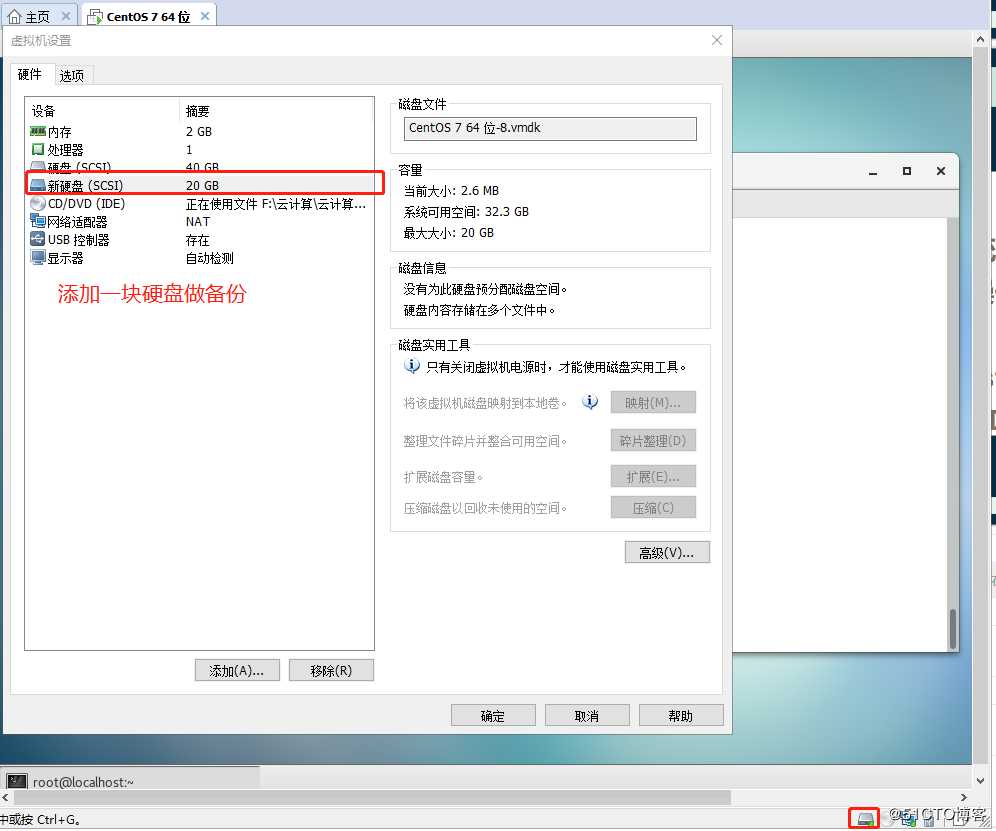
Task: Open the 主页 home tab
Action: [x=37, y=17]
